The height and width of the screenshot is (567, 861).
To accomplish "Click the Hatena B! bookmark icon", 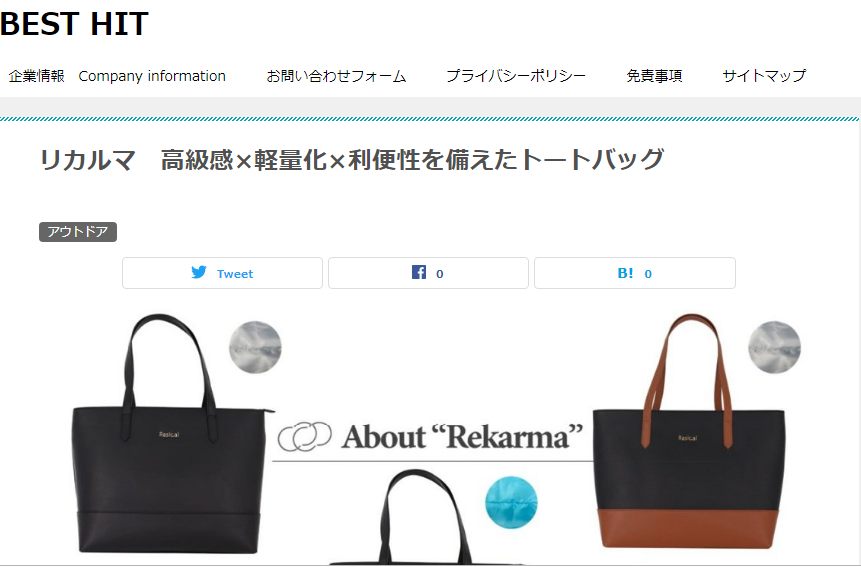I will pyautogui.click(x=625, y=273).
